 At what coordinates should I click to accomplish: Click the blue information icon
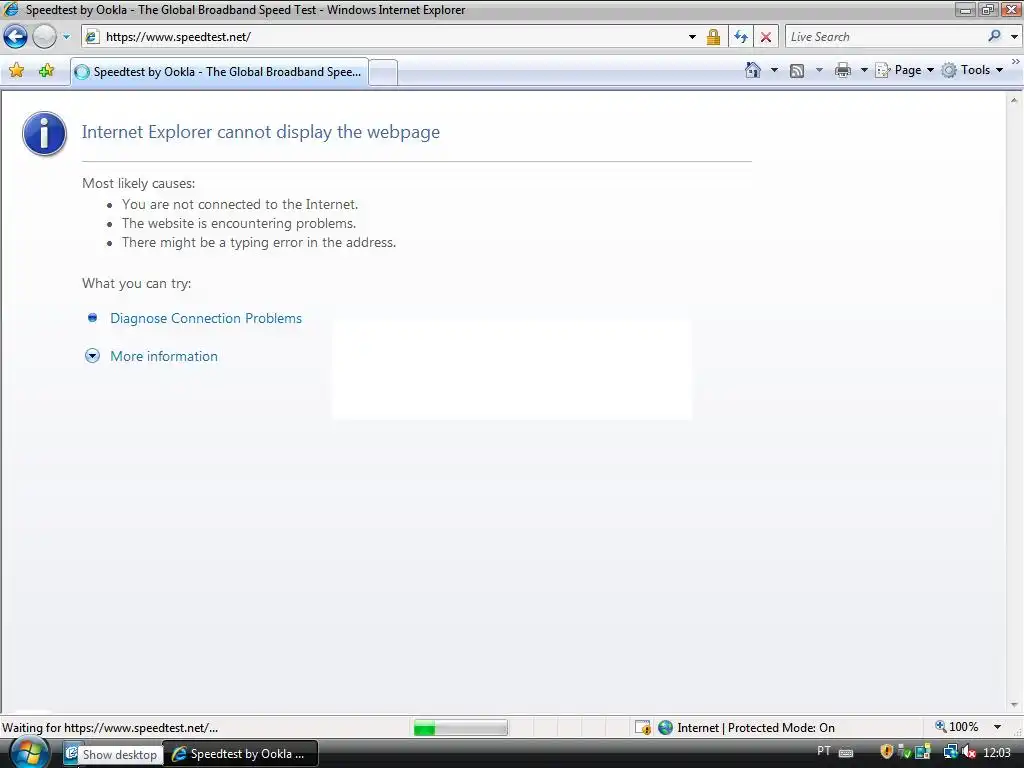tap(44, 133)
